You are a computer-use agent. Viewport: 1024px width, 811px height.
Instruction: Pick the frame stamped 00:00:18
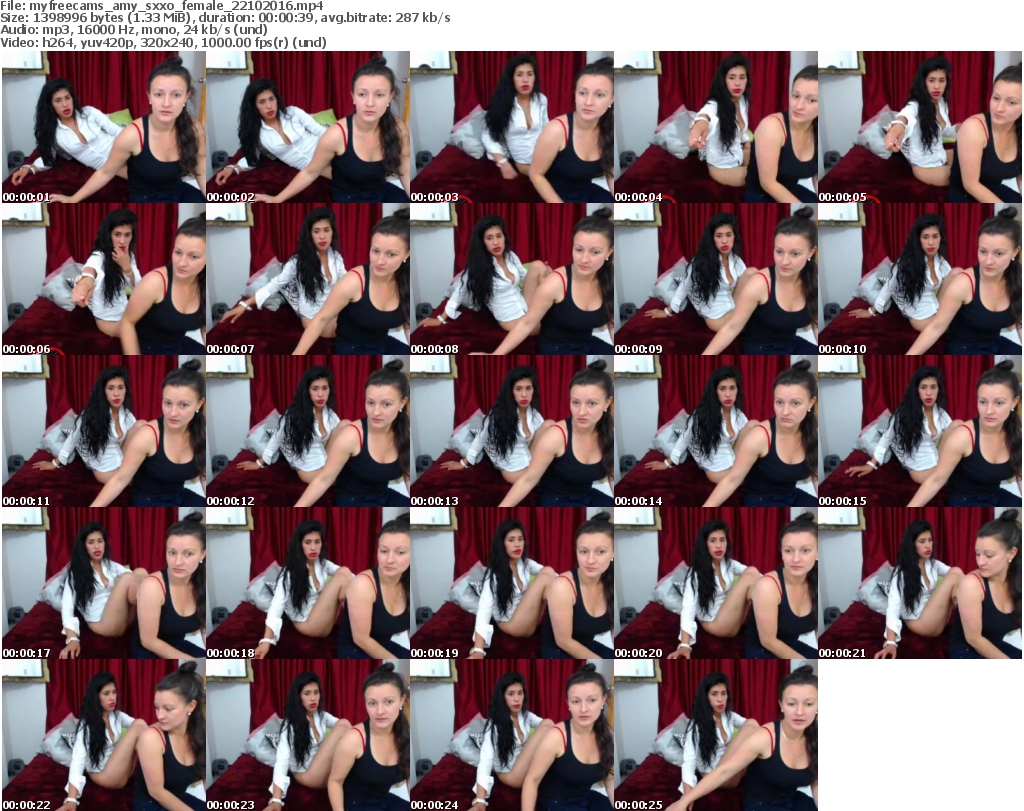[308, 583]
